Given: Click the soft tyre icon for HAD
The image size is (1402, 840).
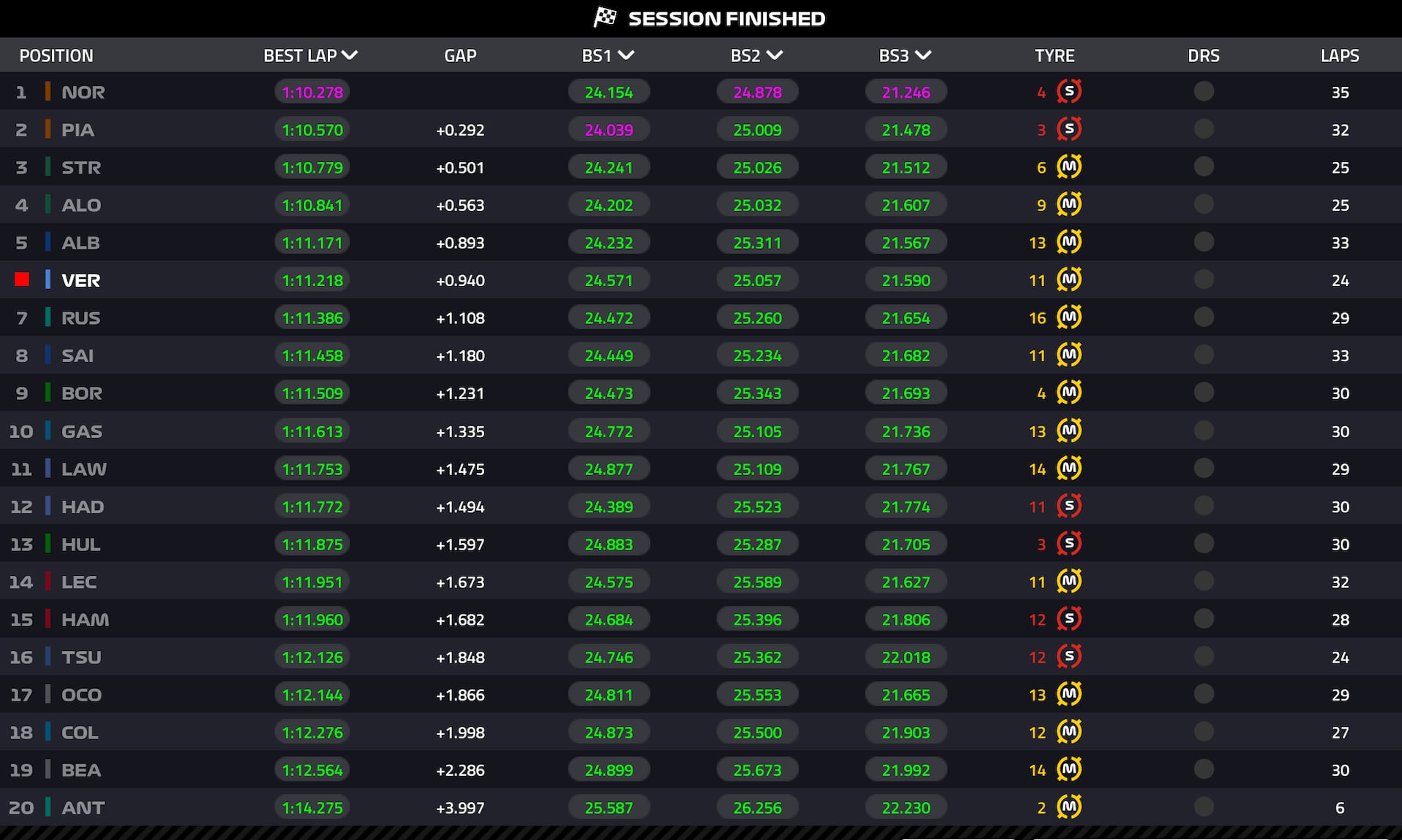Looking at the screenshot, I should click(x=1069, y=506).
